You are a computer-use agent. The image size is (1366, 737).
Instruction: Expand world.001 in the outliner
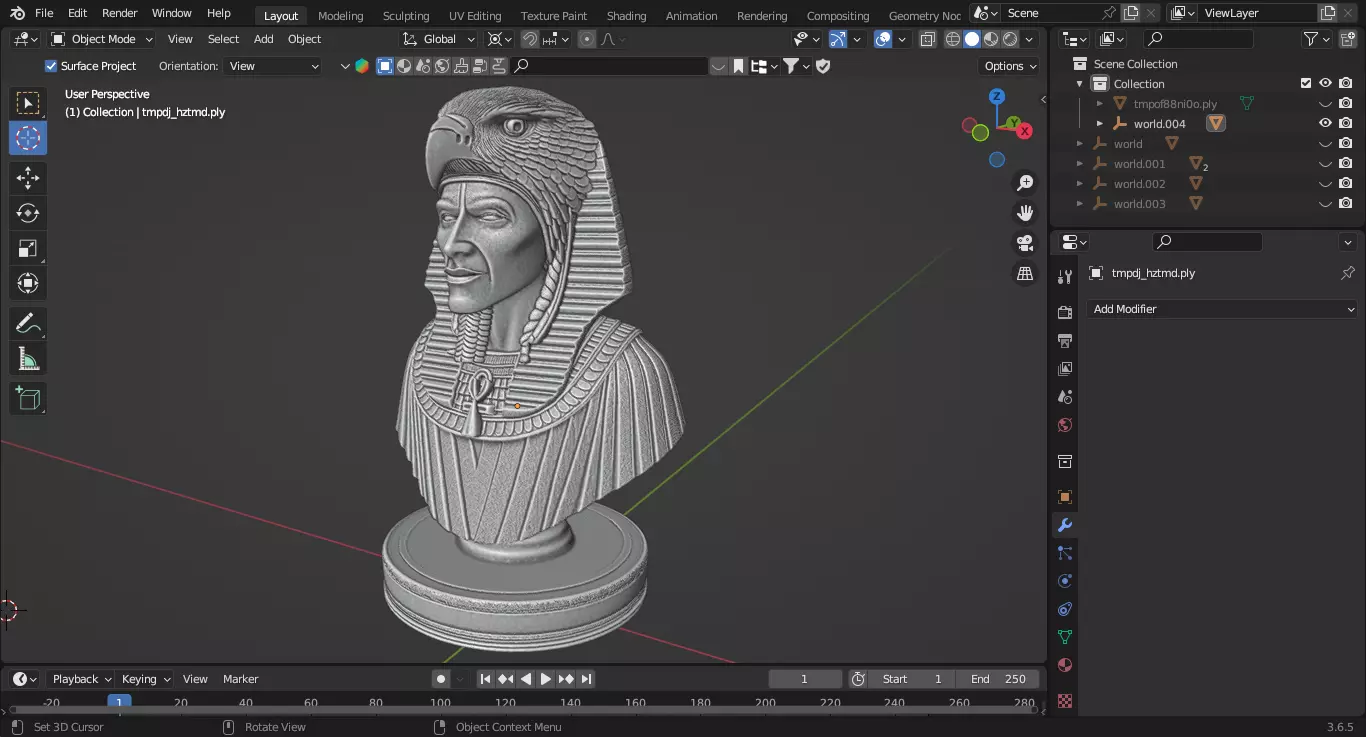tap(1080, 164)
